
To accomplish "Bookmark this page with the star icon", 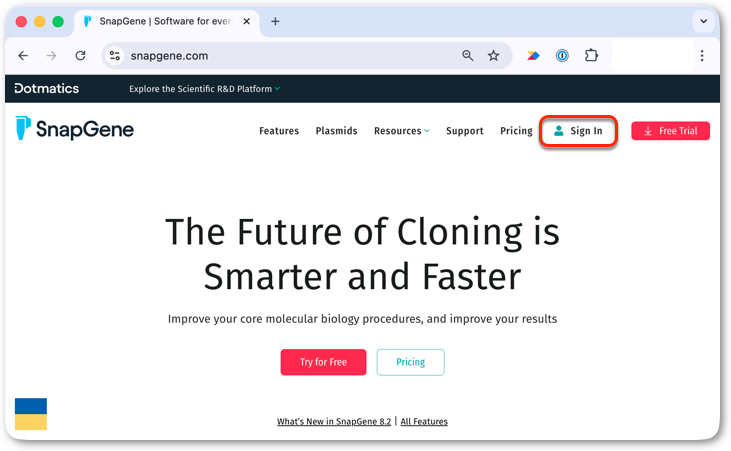I will (x=493, y=56).
